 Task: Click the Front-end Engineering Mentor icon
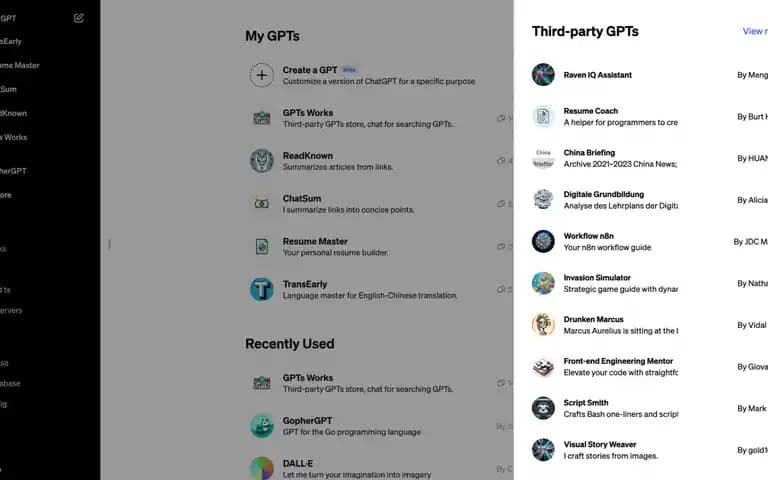[x=543, y=366]
